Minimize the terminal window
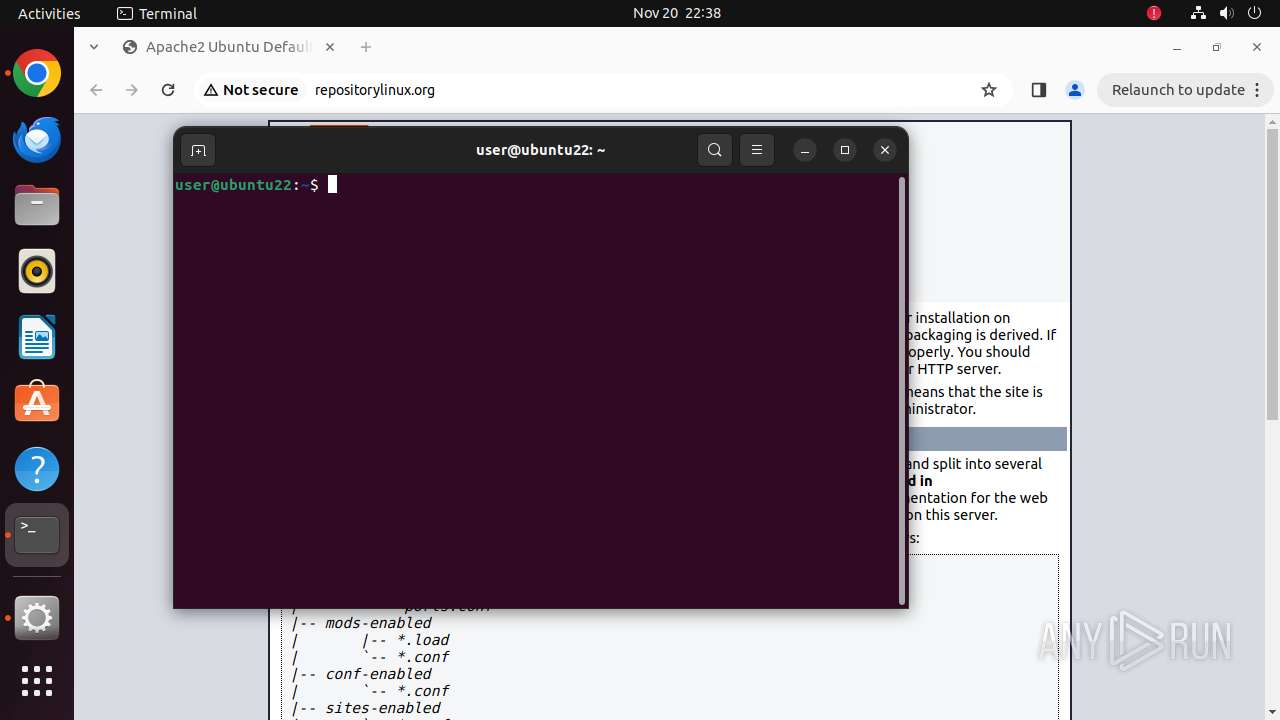 point(805,150)
